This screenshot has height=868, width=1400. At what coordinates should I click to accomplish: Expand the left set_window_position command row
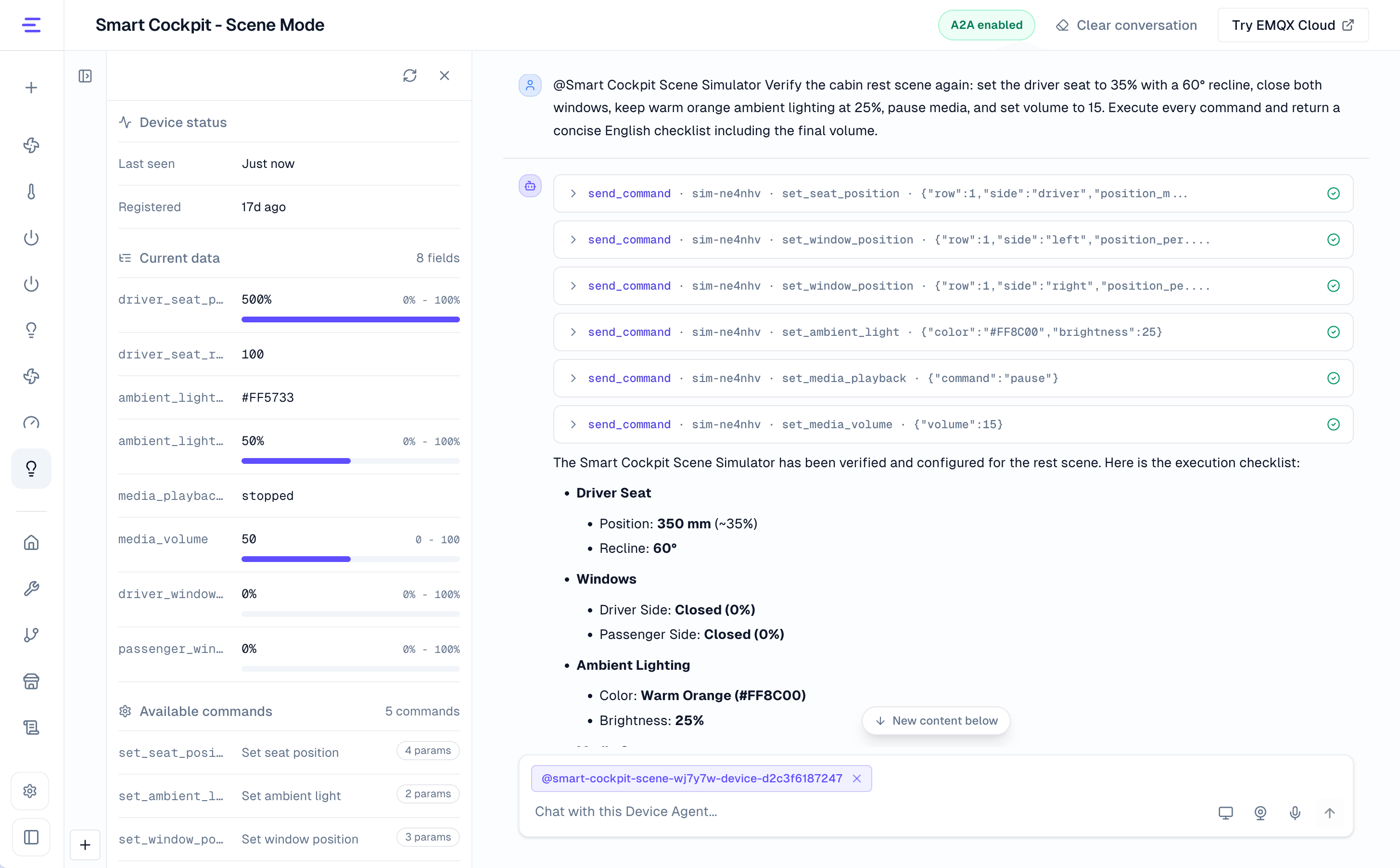(x=953, y=240)
